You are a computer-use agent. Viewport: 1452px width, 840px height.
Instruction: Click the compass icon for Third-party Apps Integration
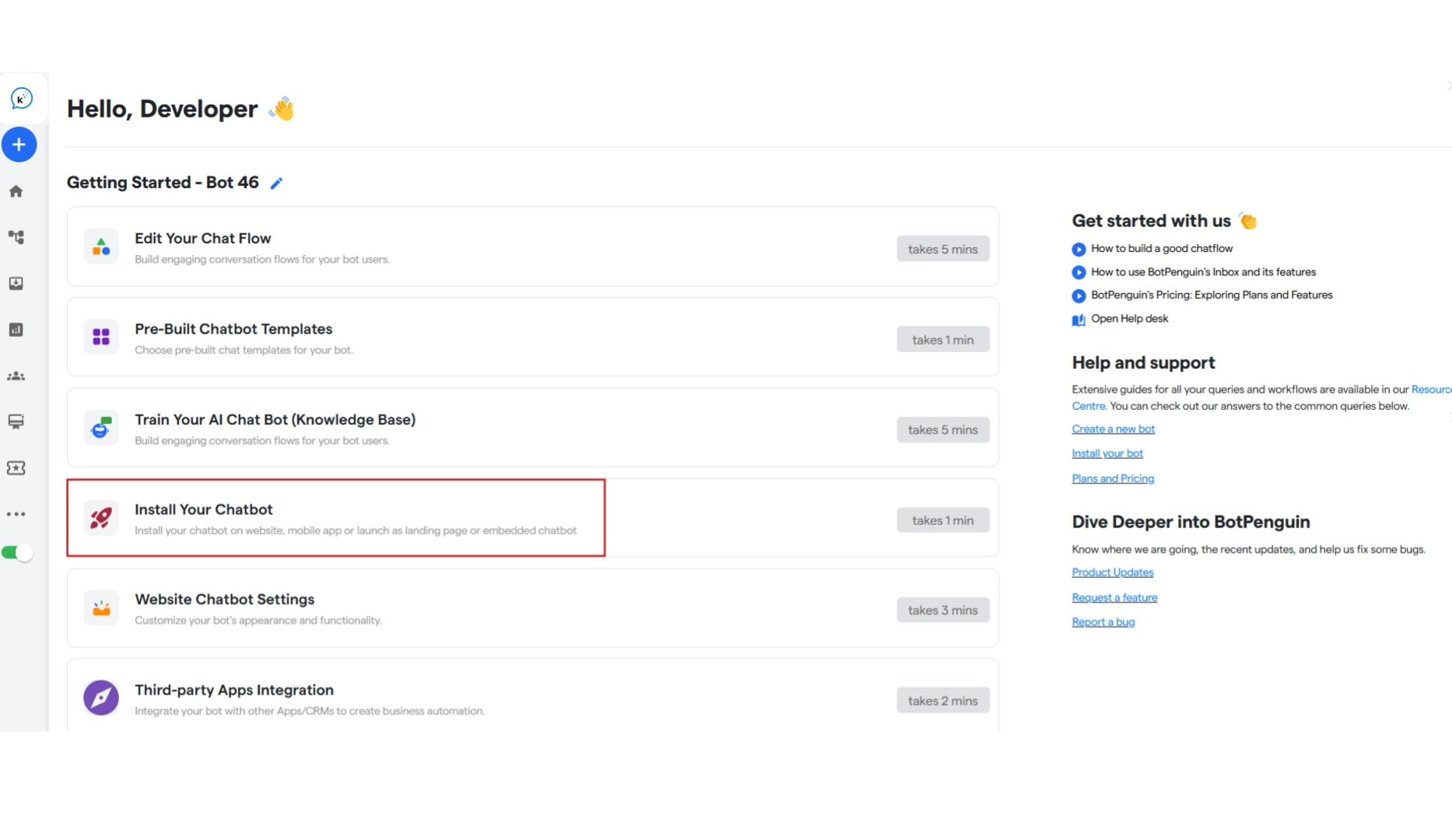101,698
